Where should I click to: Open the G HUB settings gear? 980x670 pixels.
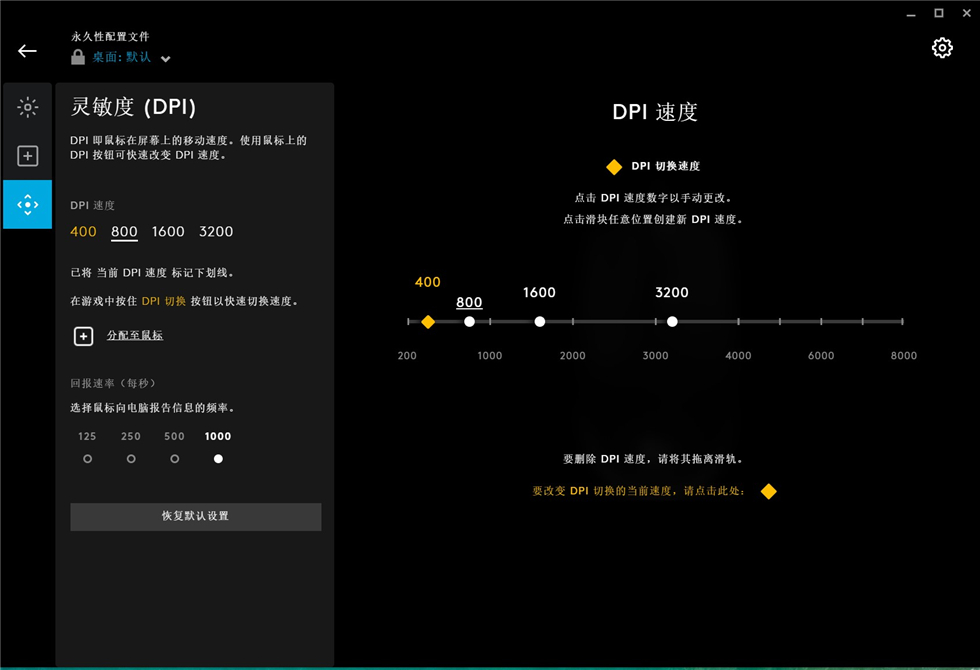(x=941, y=47)
